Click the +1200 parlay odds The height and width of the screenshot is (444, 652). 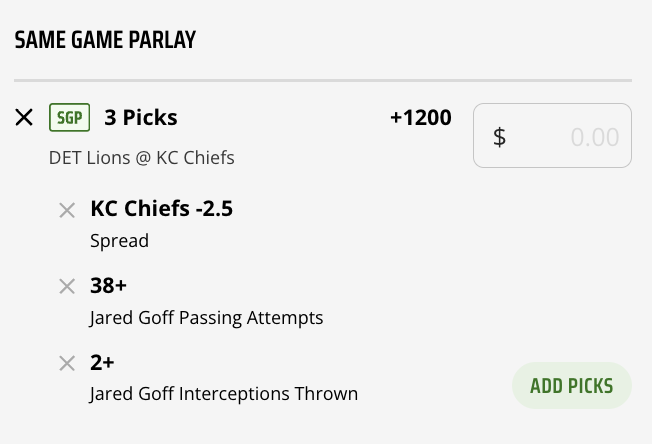420,118
